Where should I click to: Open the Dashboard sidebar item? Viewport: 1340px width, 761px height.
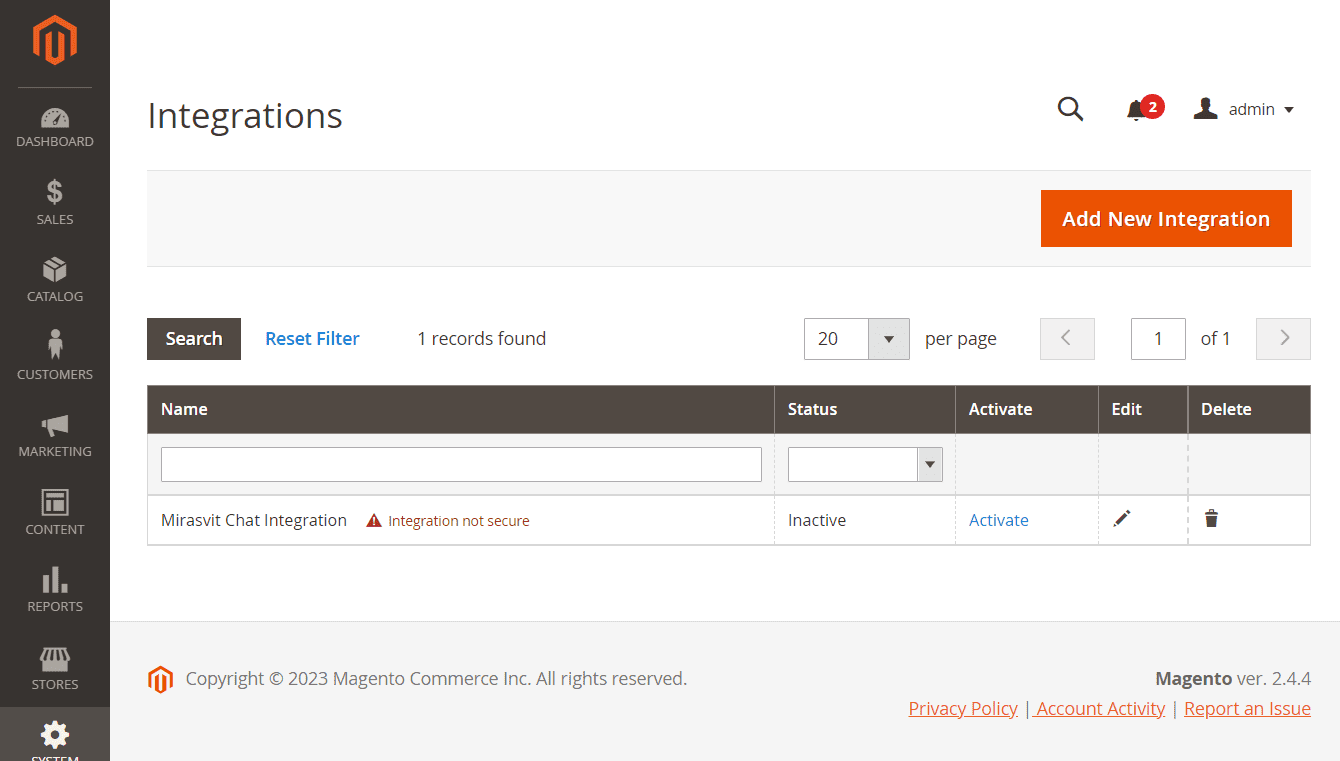[x=55, y=128]
